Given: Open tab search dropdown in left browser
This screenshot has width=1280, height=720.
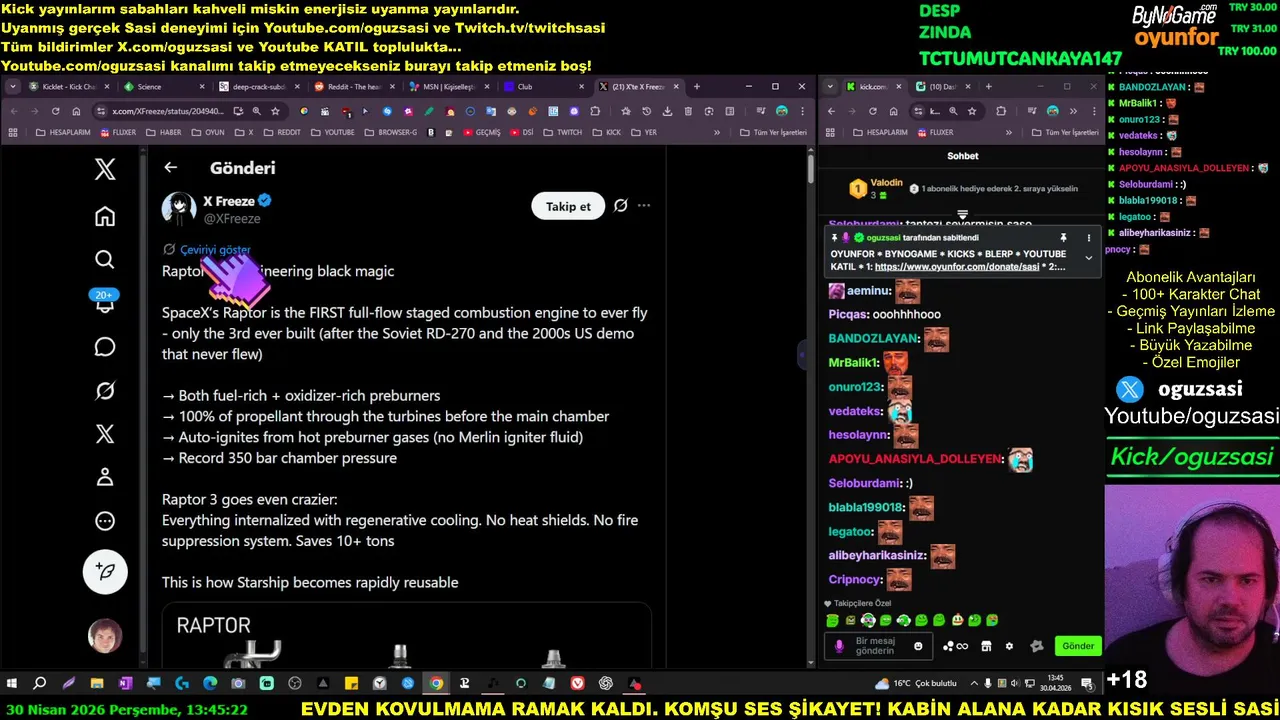Looking at the screenshot, I should tap(12, 87).
